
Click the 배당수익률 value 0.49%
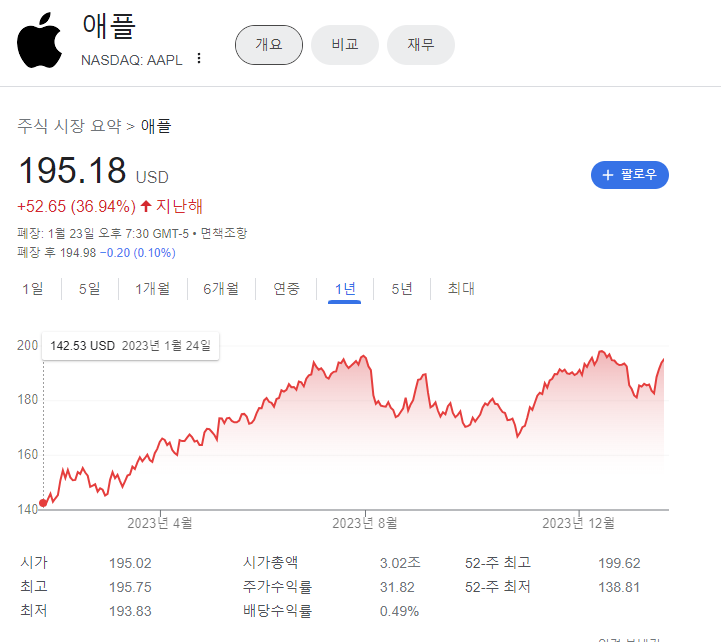point(399,612)
